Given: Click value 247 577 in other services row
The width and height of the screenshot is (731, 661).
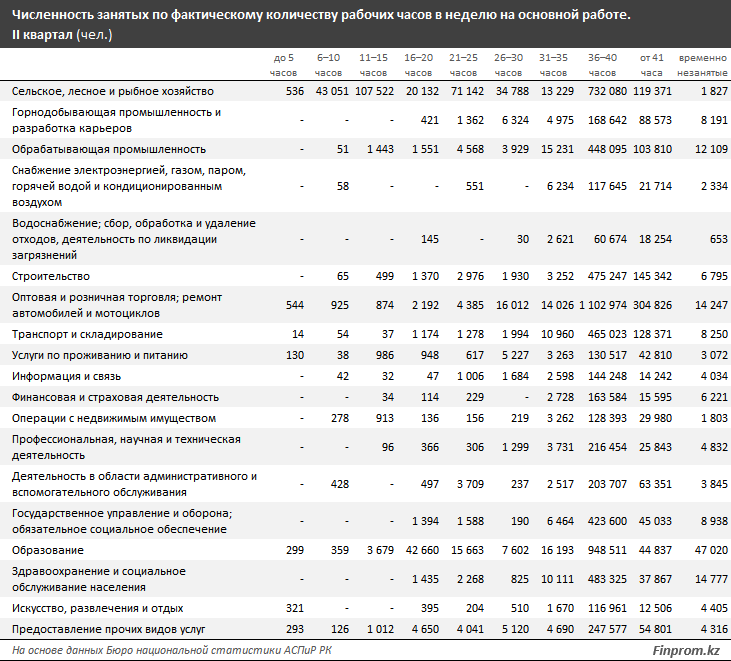Looking at the screenshot, I should pyautogui.click(x=607, y=629).
